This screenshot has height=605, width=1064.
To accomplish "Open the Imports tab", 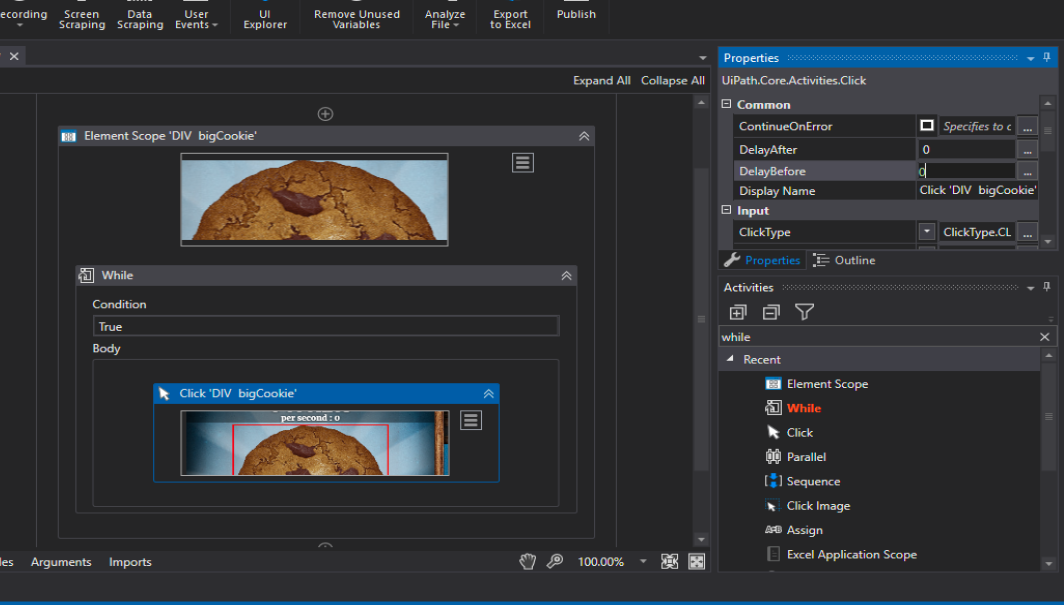I will pyautogui.click(x=130, y=562).
